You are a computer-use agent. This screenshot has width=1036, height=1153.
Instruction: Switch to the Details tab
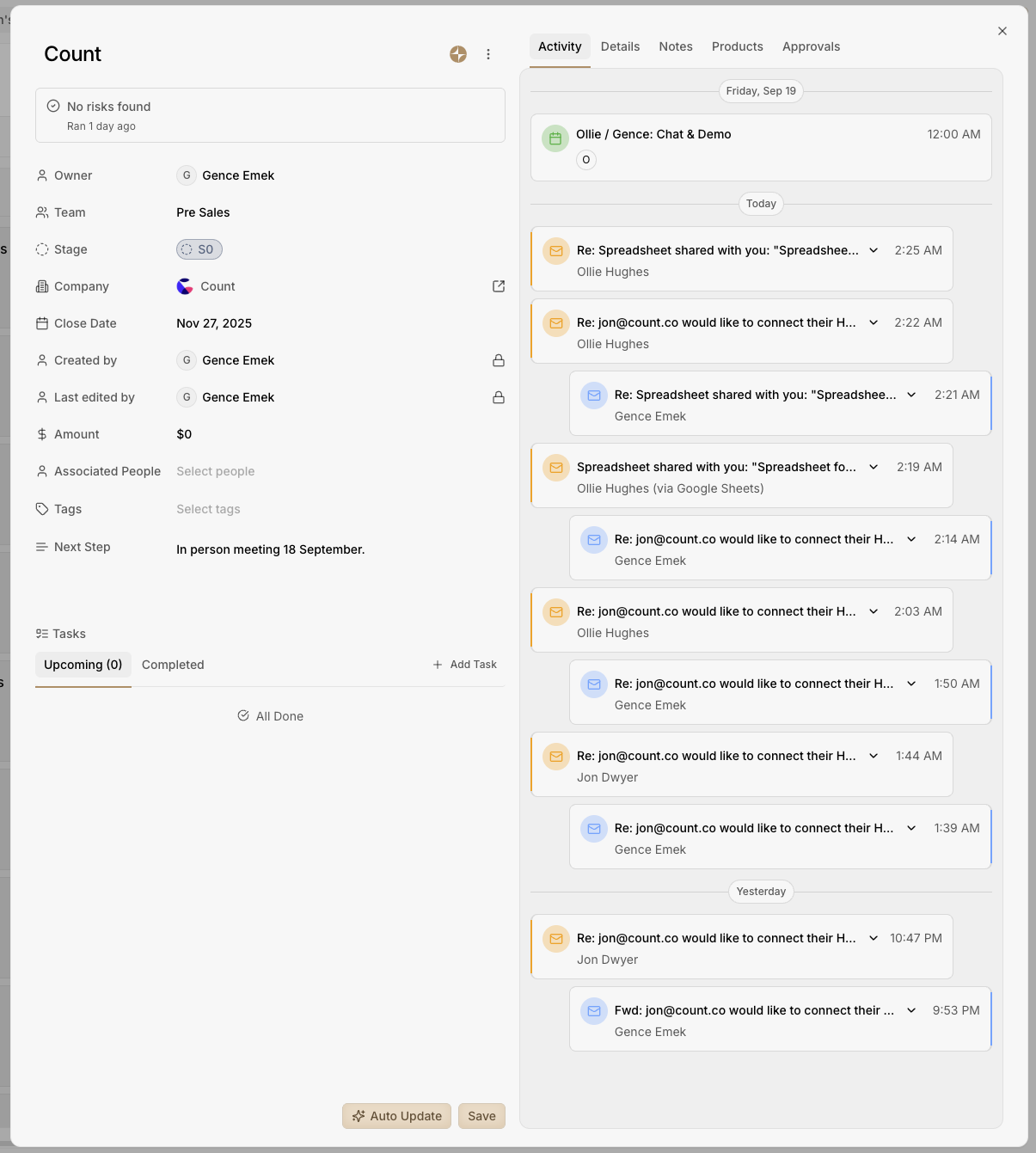tap(620, 46)
